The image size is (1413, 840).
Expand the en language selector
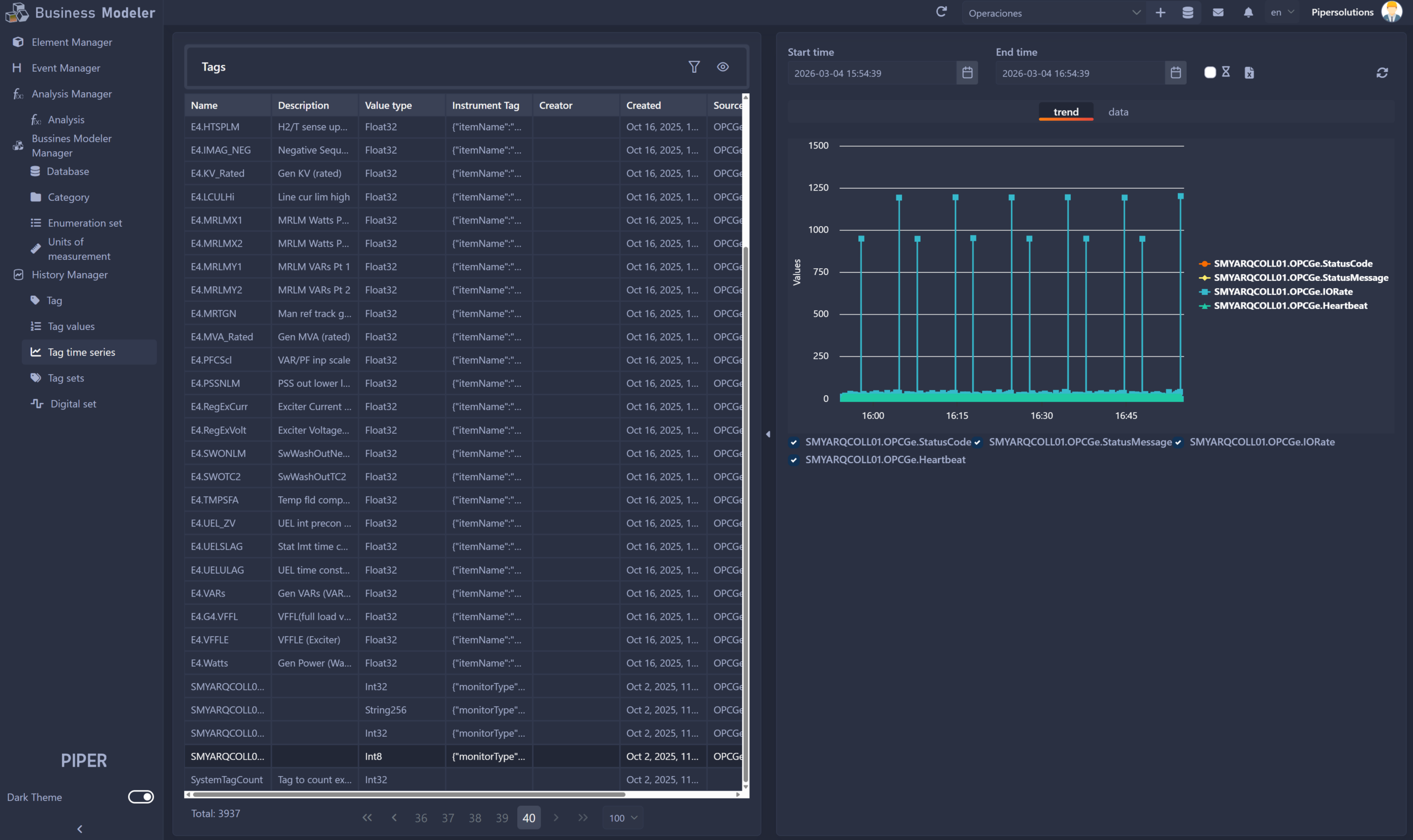tap(1282, 13)
